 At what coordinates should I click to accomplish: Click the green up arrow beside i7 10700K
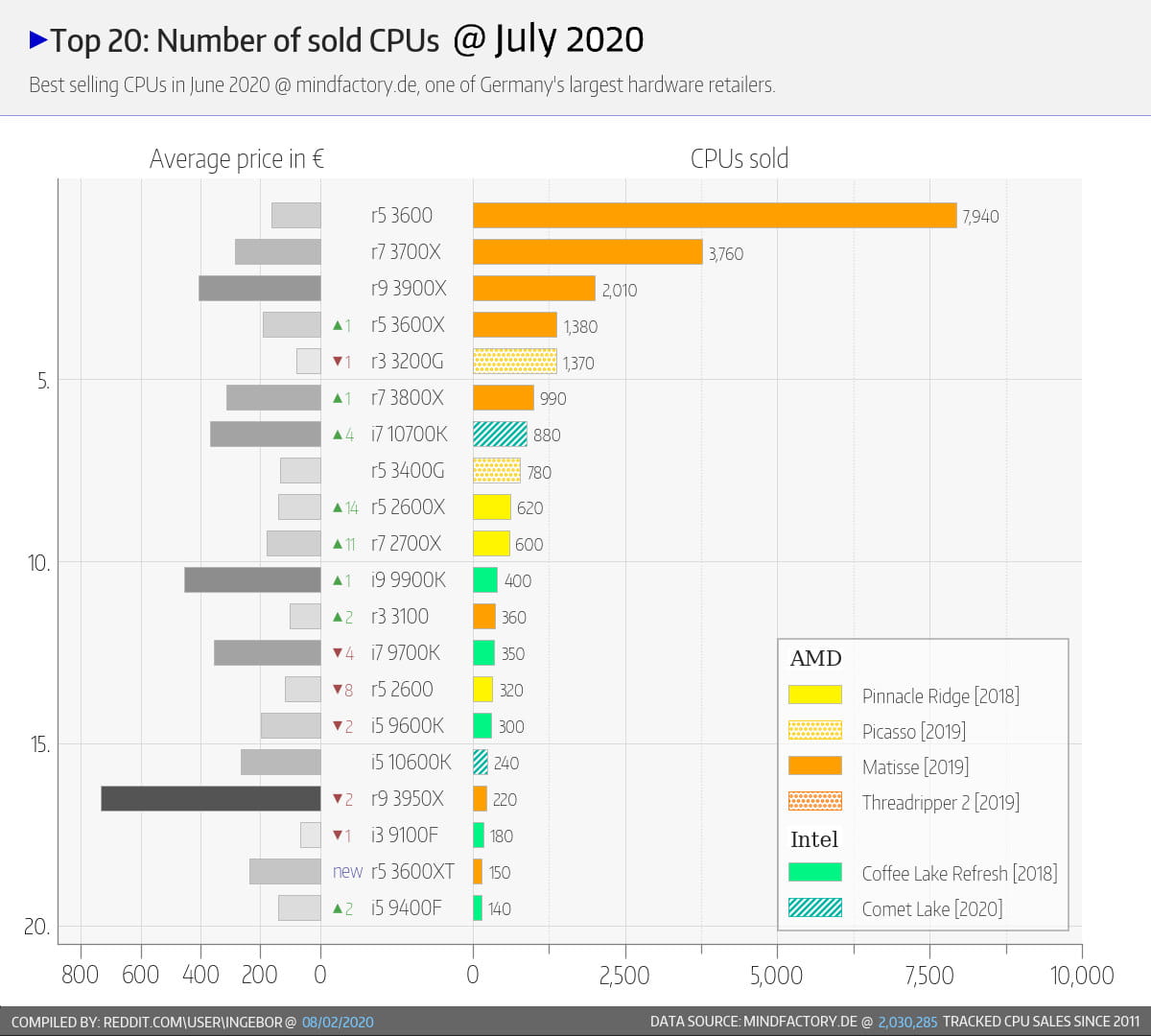[x=338, y=435]
